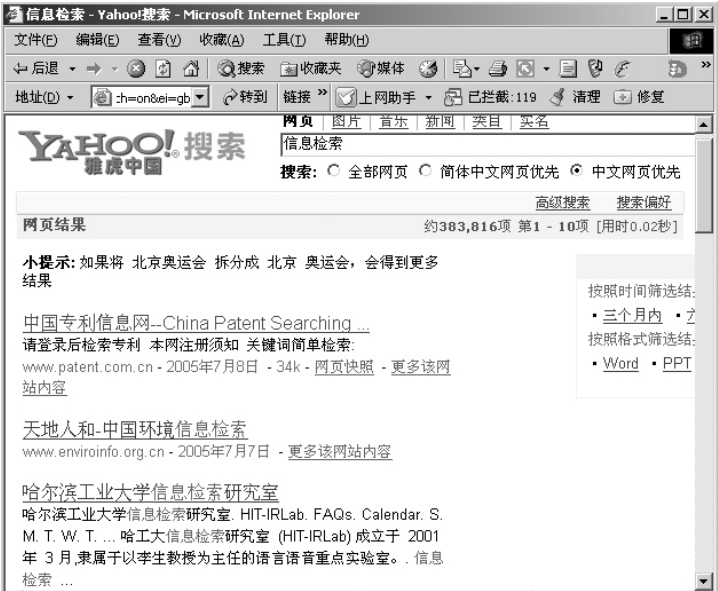Filter results by PPT format
The width and height of the screenshot is (718, 591).
677,363
